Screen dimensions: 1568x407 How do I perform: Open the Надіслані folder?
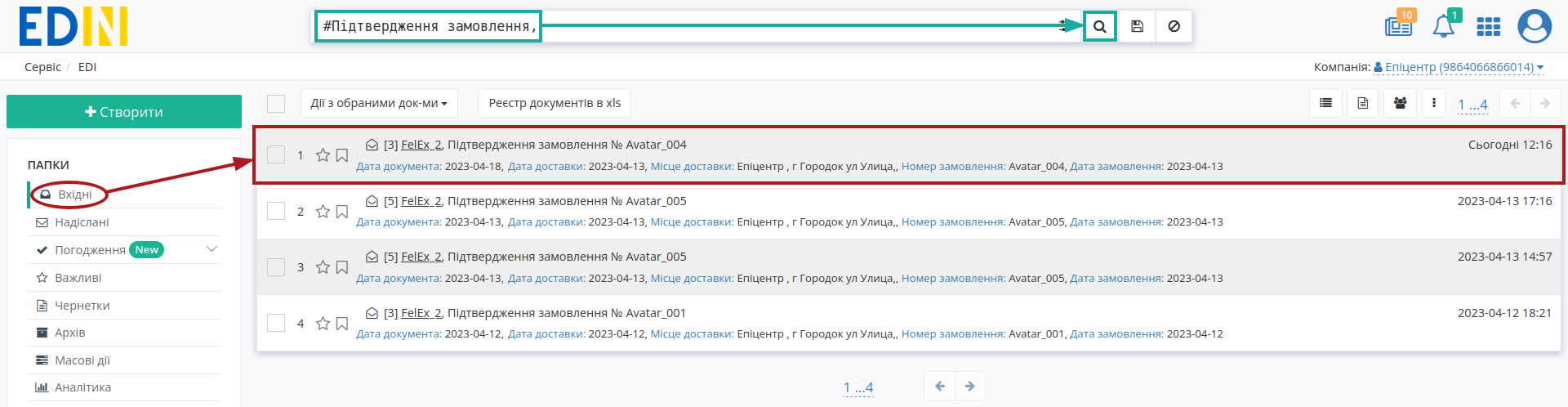(82, 222)
